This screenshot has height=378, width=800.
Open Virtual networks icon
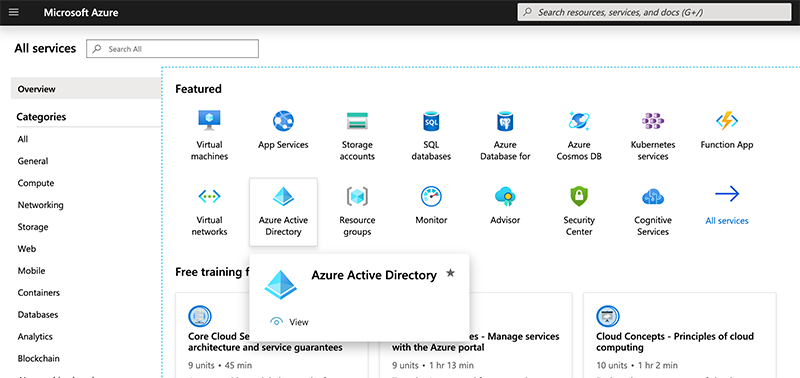click(209, 196)
